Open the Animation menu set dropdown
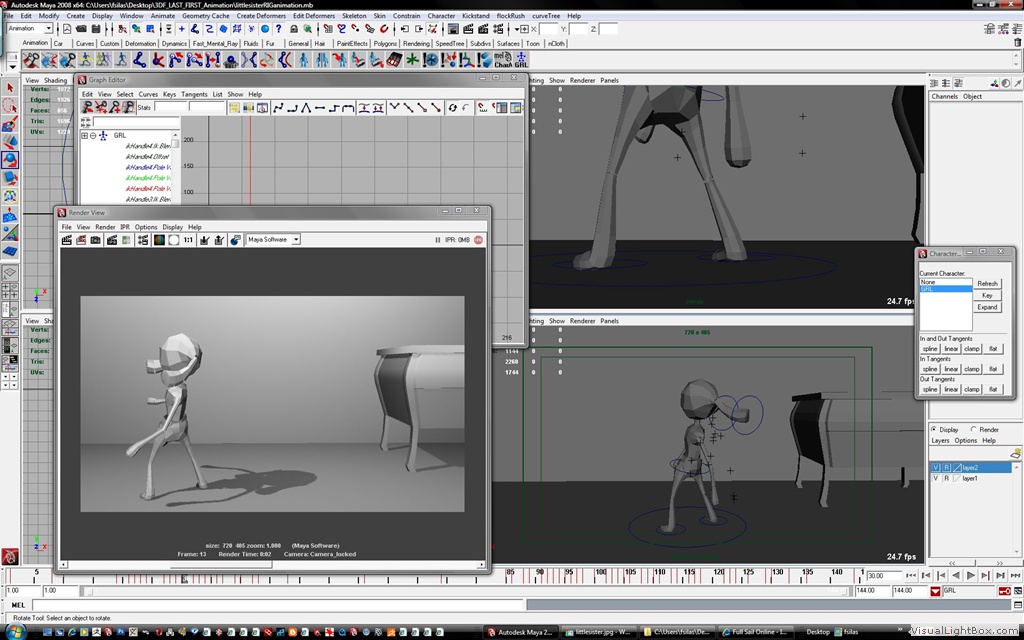The image size is (1024, 640). (x=48, y=29)
